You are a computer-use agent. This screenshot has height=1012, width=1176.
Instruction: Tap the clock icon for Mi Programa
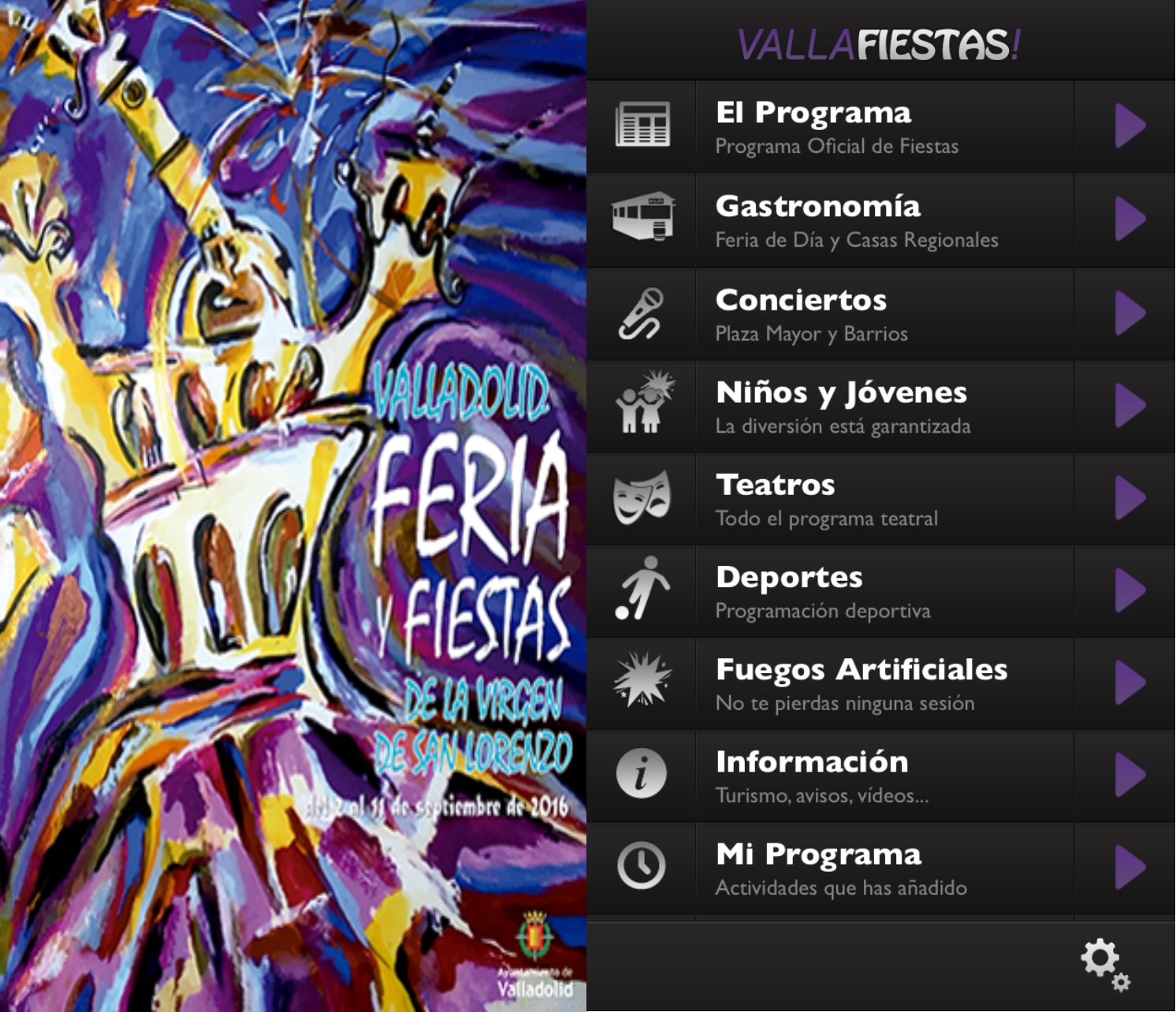[x=641, y=865]
